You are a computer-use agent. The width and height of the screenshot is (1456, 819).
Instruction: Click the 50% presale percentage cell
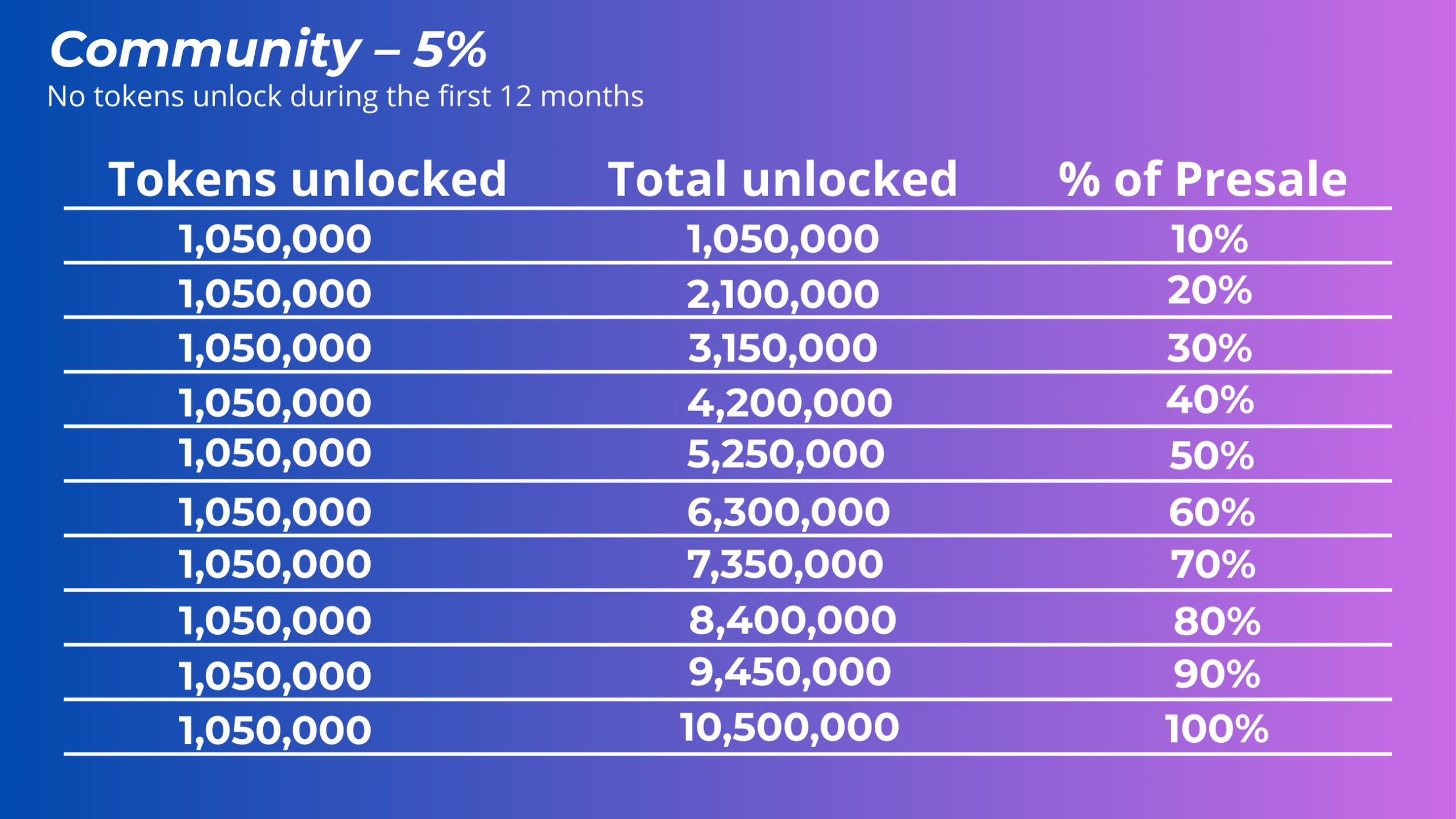pos(1211,456)
